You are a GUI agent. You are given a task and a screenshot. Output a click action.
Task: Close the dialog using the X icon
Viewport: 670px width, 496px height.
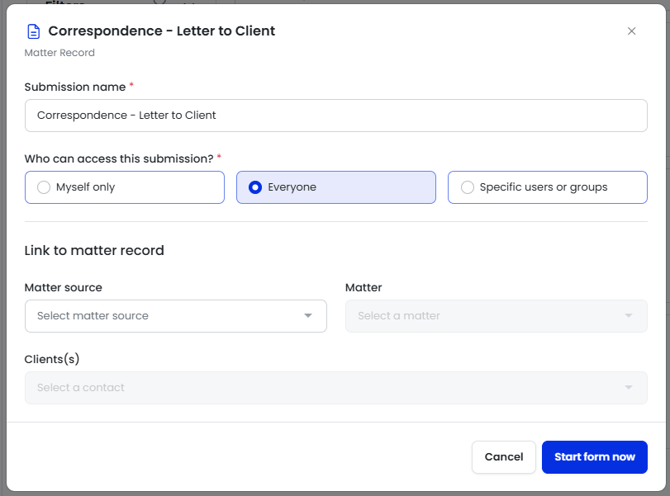[x=631, y=31]
